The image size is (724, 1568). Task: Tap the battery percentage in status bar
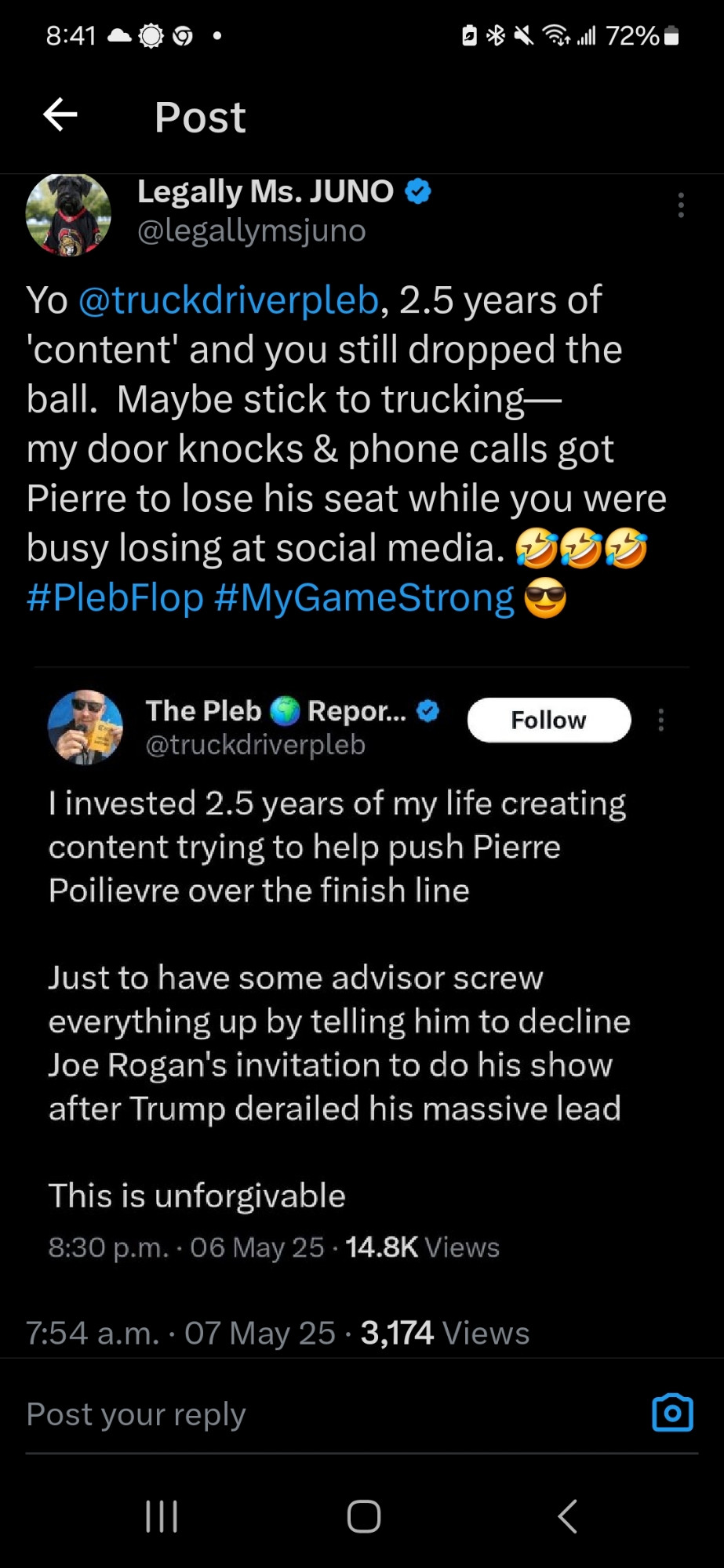point(632,35)
